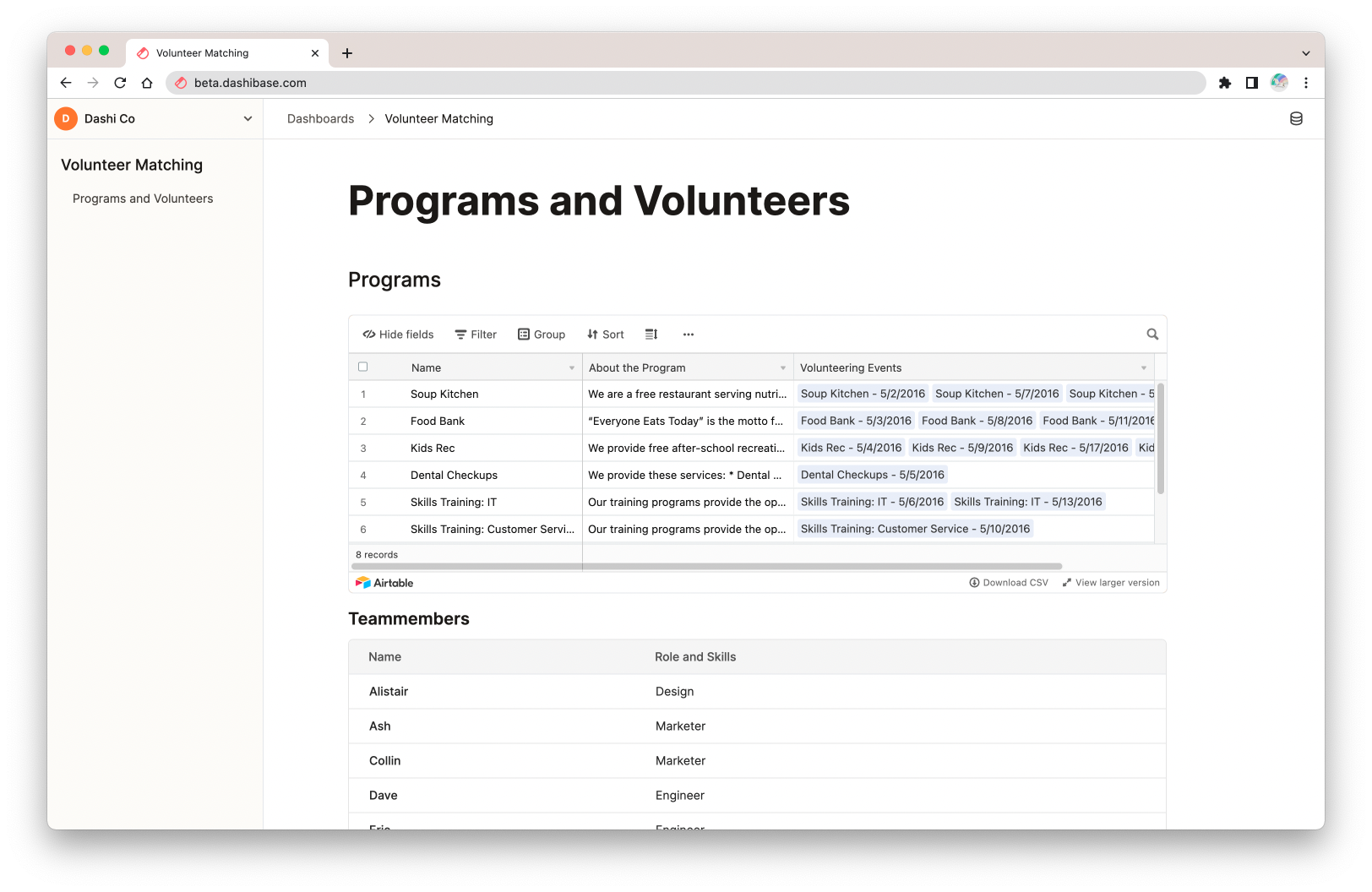Click the site info icon in address bar
1372x892 pixels.
tap(181, 83)
